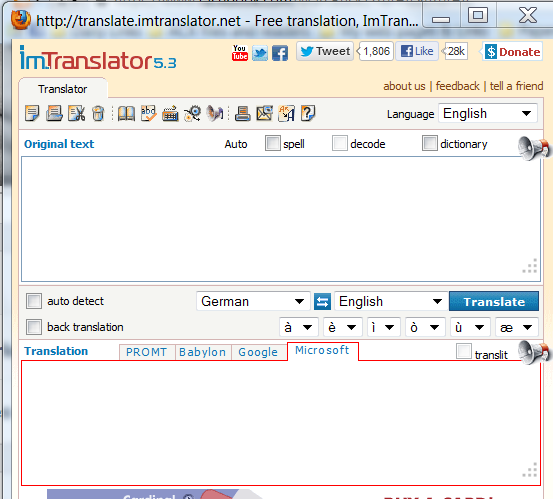553x499 pixels.
Task: Expand the ù accent characters dropdown
Action: (x=470, y=327)
